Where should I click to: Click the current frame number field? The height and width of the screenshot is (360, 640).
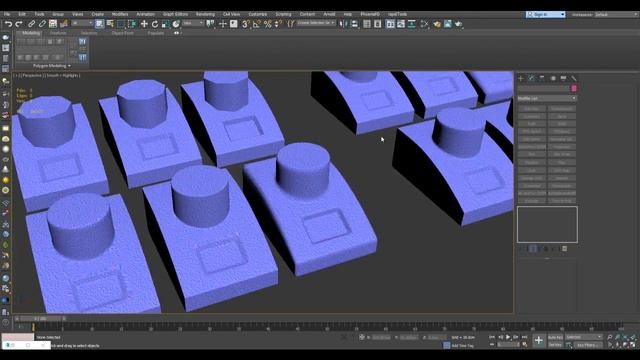tap(508, 345)
